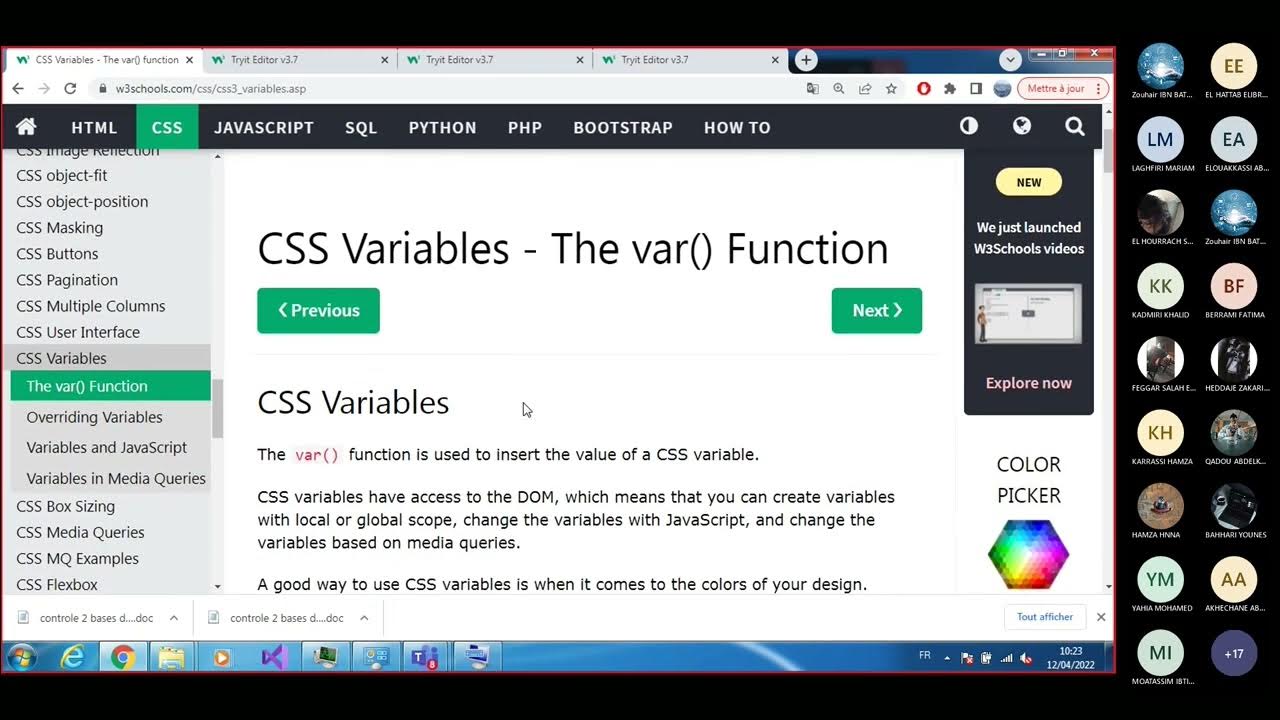1280x720 pixels.
Task: Open CSS Box Sizing sidebar link
Action: point(66,506)
